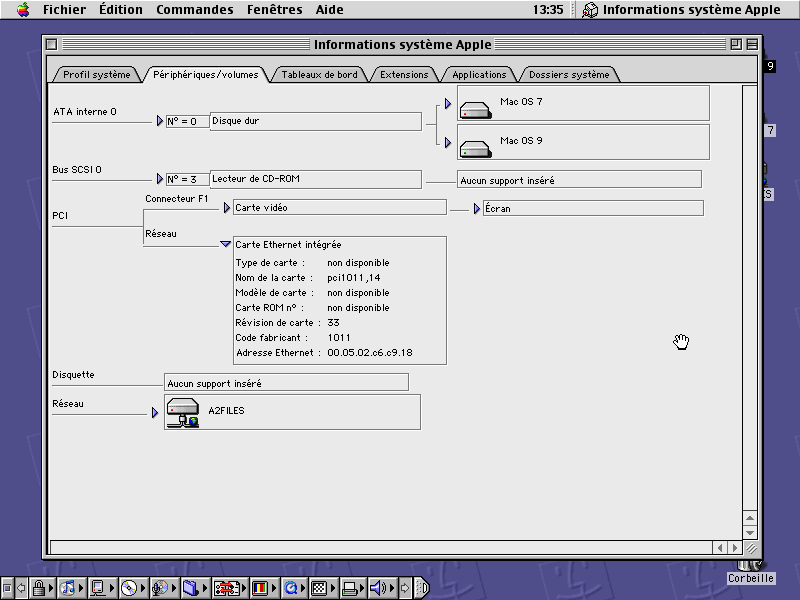Screen dimensions: 800x600
Task: Switch to the Profil système tab
Action: 96,74
